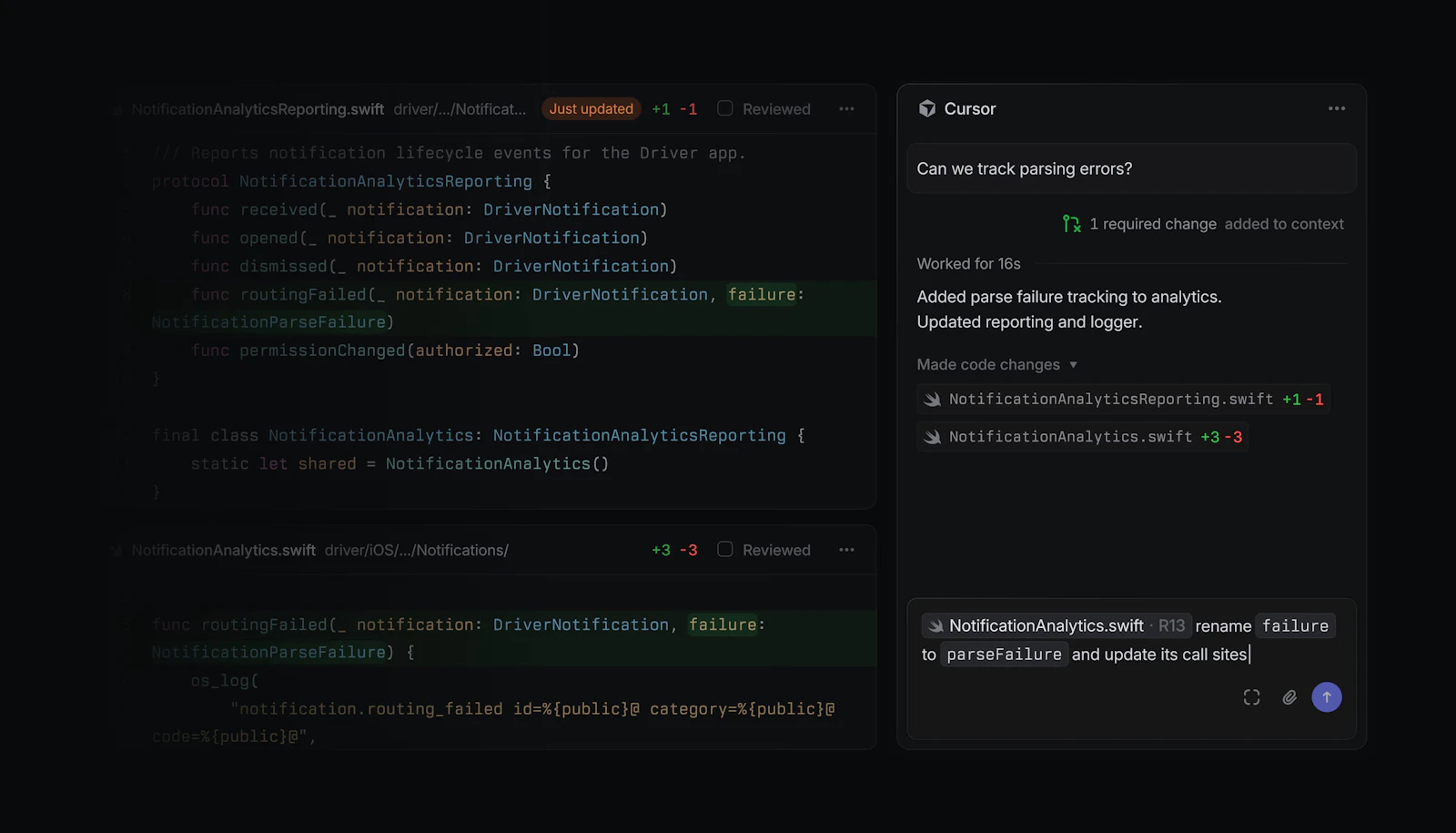Click Swift icon in chat input file chip
The height and width of the screenshot is (833, 1456).
tap(935, 626)
